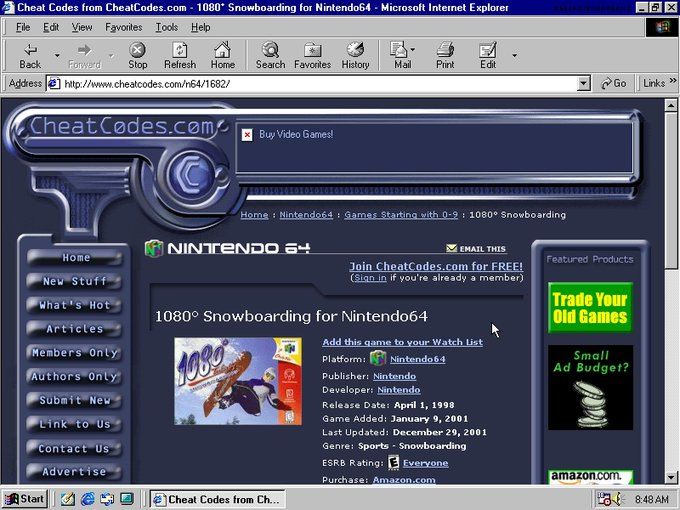
Task: Click the What's Hot sidebar button
Action: (x=74, y=305)
